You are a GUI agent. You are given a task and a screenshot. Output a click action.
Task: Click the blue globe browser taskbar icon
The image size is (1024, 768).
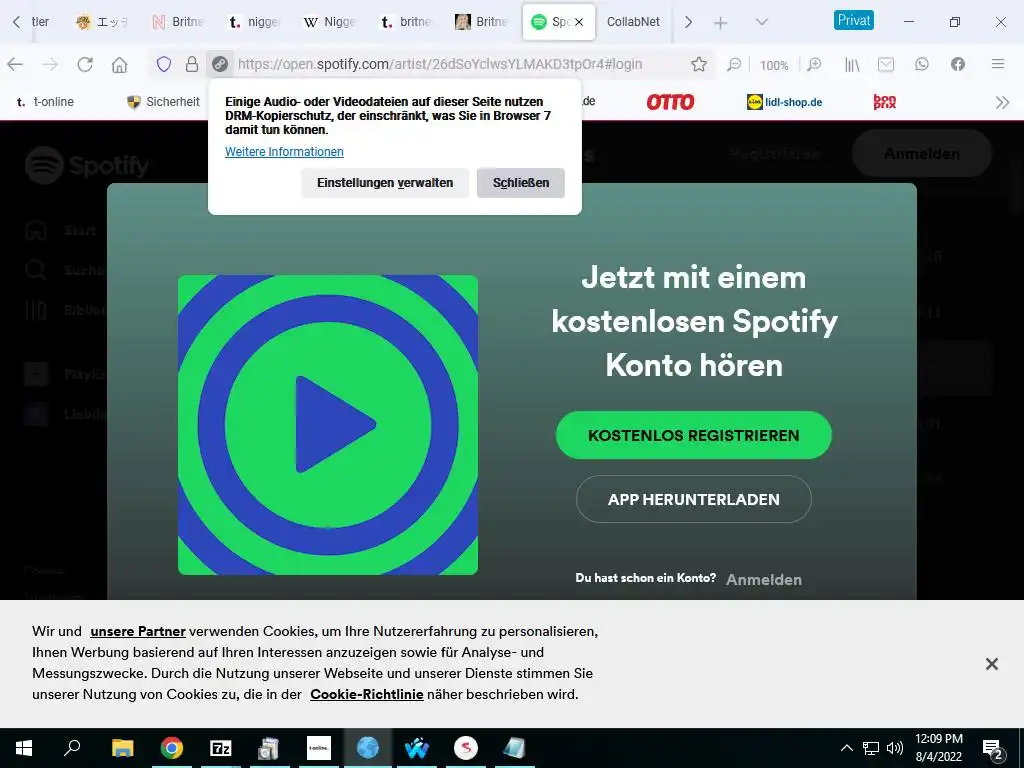pyautogui.click(x=368, y=748)
